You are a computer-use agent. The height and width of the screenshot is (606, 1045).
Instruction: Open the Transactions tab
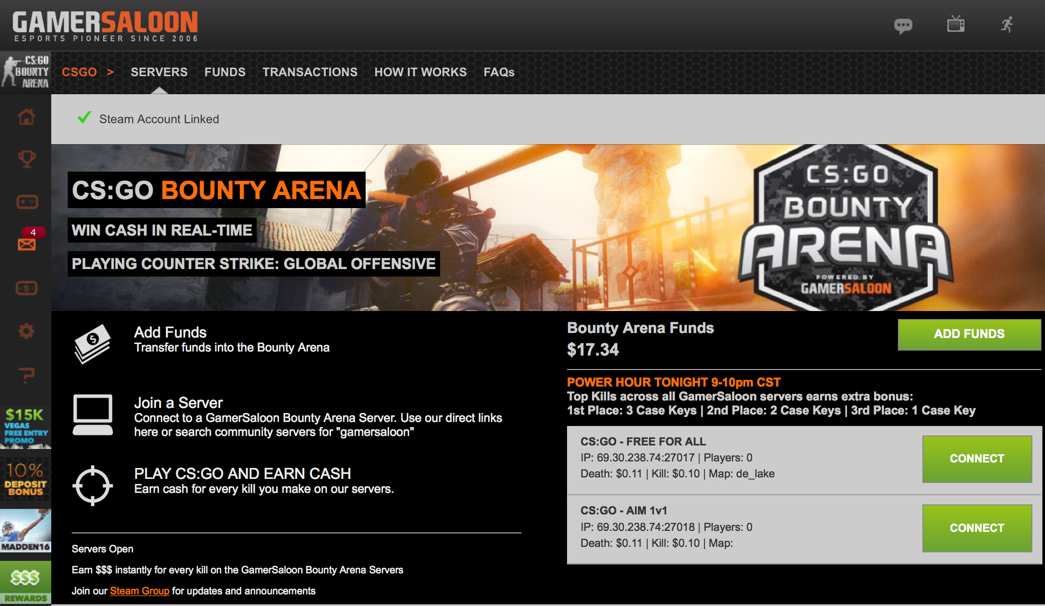(x=310, y=72)
